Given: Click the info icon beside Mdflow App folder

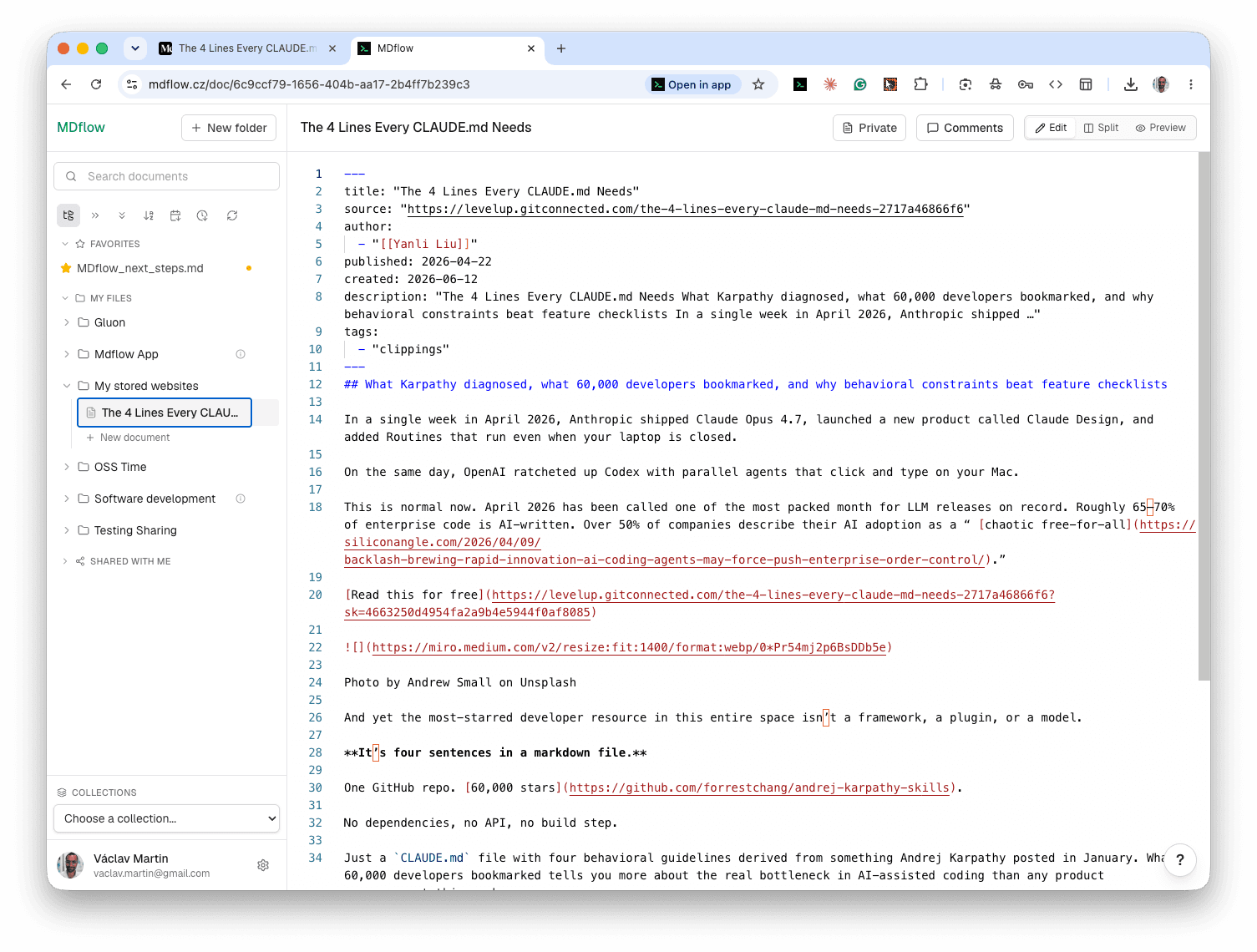Looking at the screenshot, I should coord(241,354).
